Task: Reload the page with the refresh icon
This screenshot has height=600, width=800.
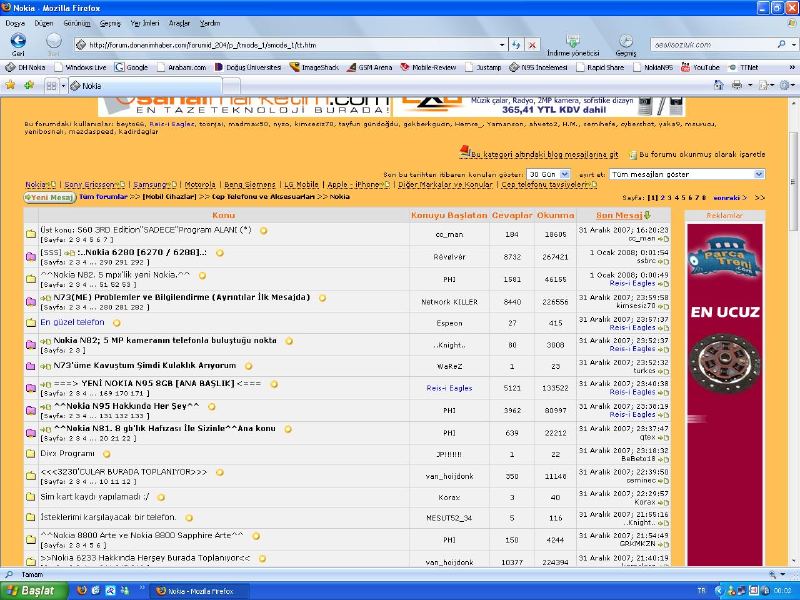Action: coord(516,45)
